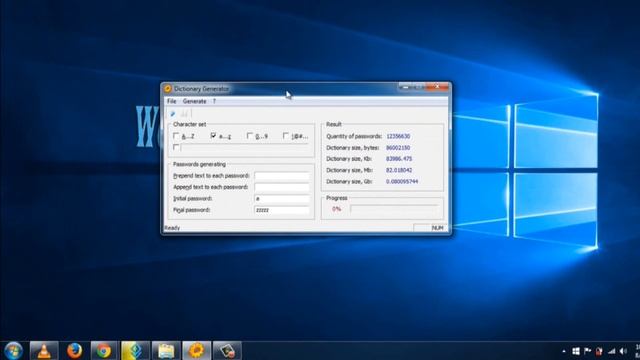Screen dimensions: 640x360
Task: Open the ? help menu
Action: point(214,101)
